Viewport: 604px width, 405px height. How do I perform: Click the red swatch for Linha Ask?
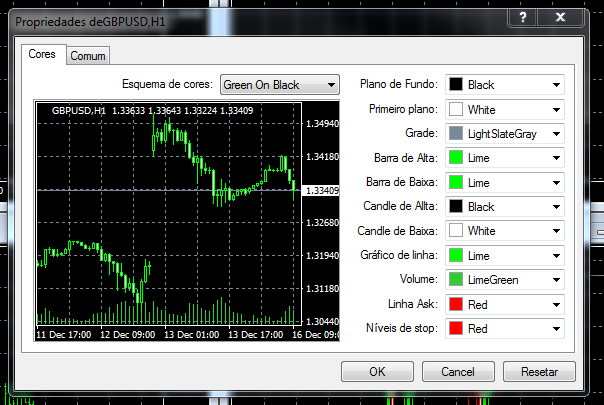456,304
